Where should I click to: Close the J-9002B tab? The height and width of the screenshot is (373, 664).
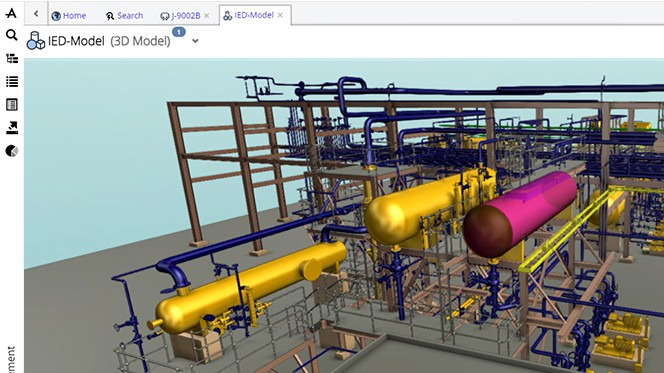pyautogui.click(x=207, y=16)
